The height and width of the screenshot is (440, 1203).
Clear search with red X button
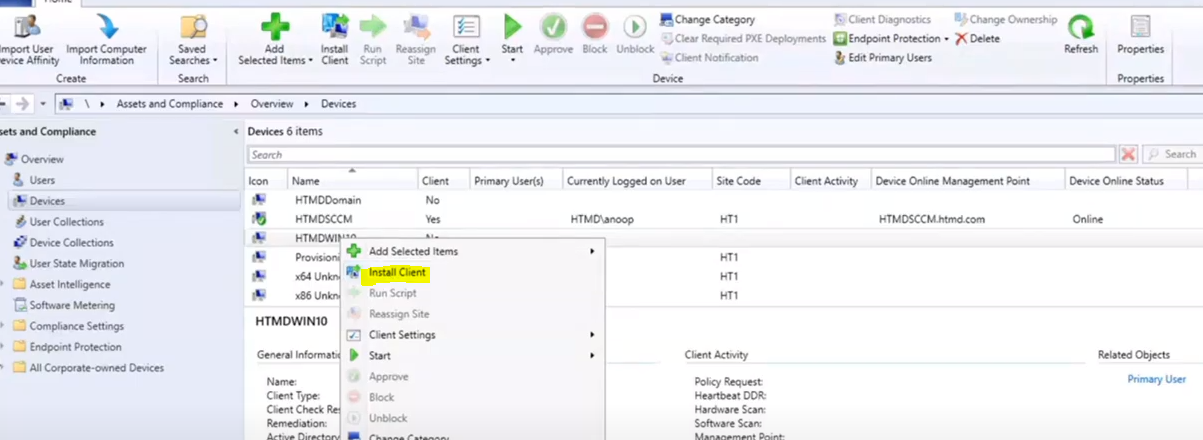point(1128,155)
